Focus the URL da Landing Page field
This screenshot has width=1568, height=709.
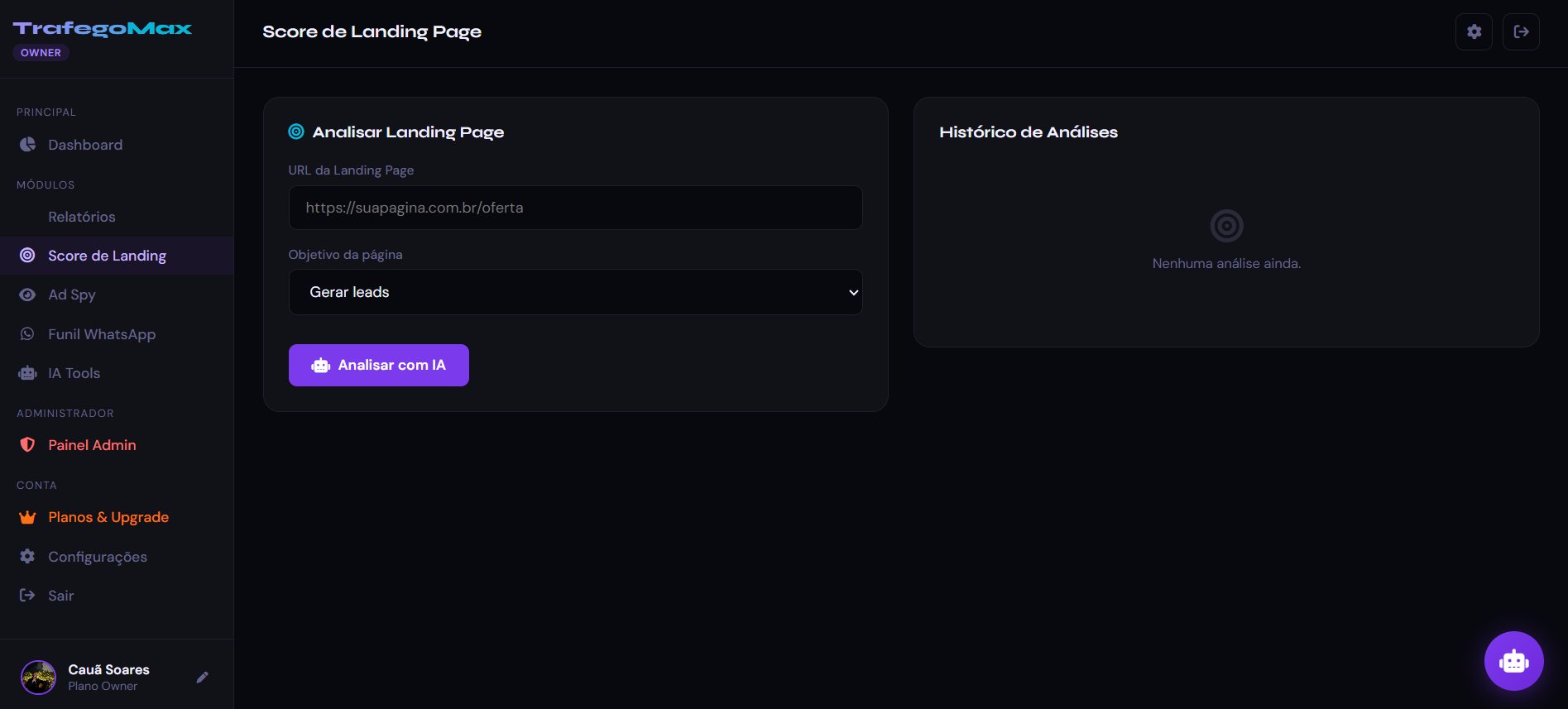click(x=576, y=208)
